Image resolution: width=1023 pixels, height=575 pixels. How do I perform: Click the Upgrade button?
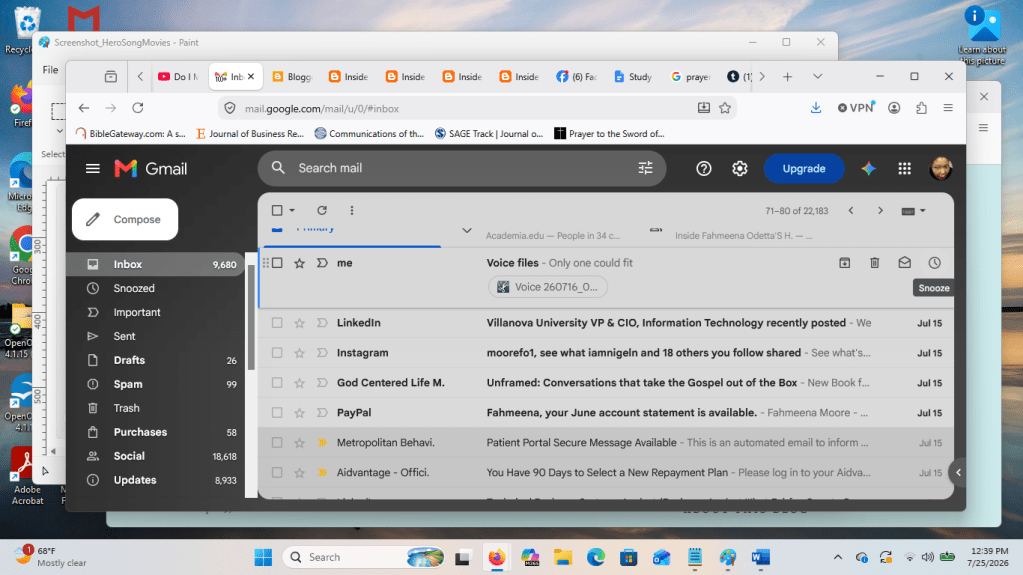[x=804, y=168]
